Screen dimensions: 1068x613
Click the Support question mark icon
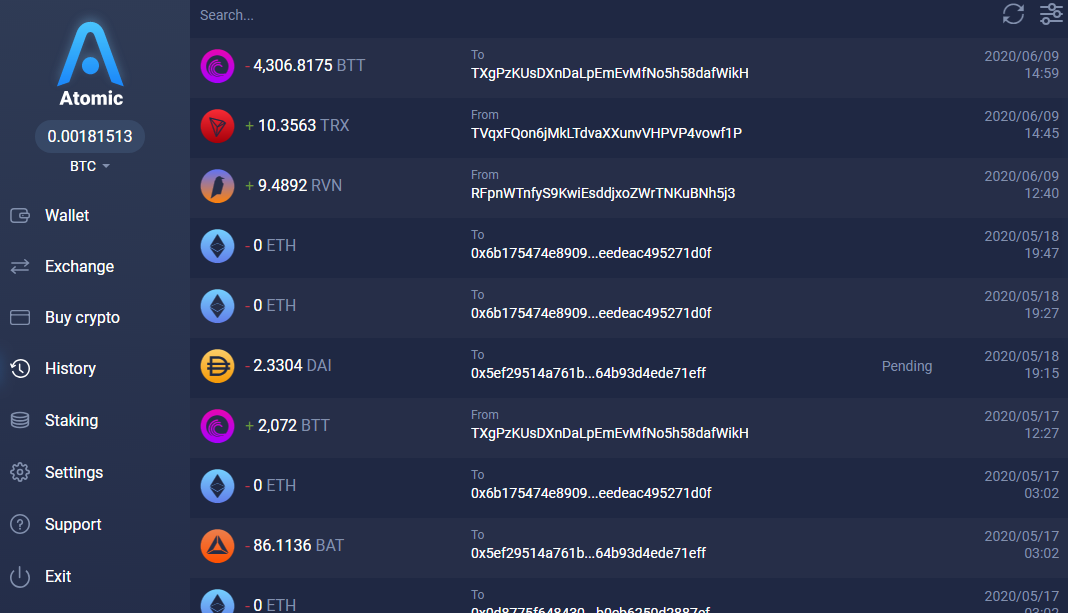(20, 524)
